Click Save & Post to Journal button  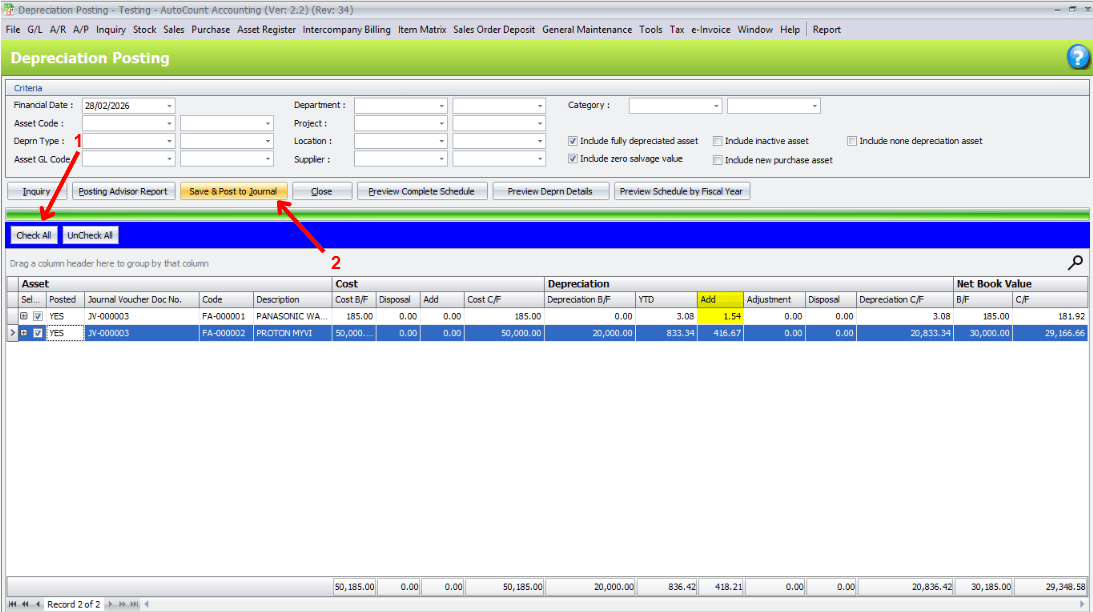click(x=233, y=191)
